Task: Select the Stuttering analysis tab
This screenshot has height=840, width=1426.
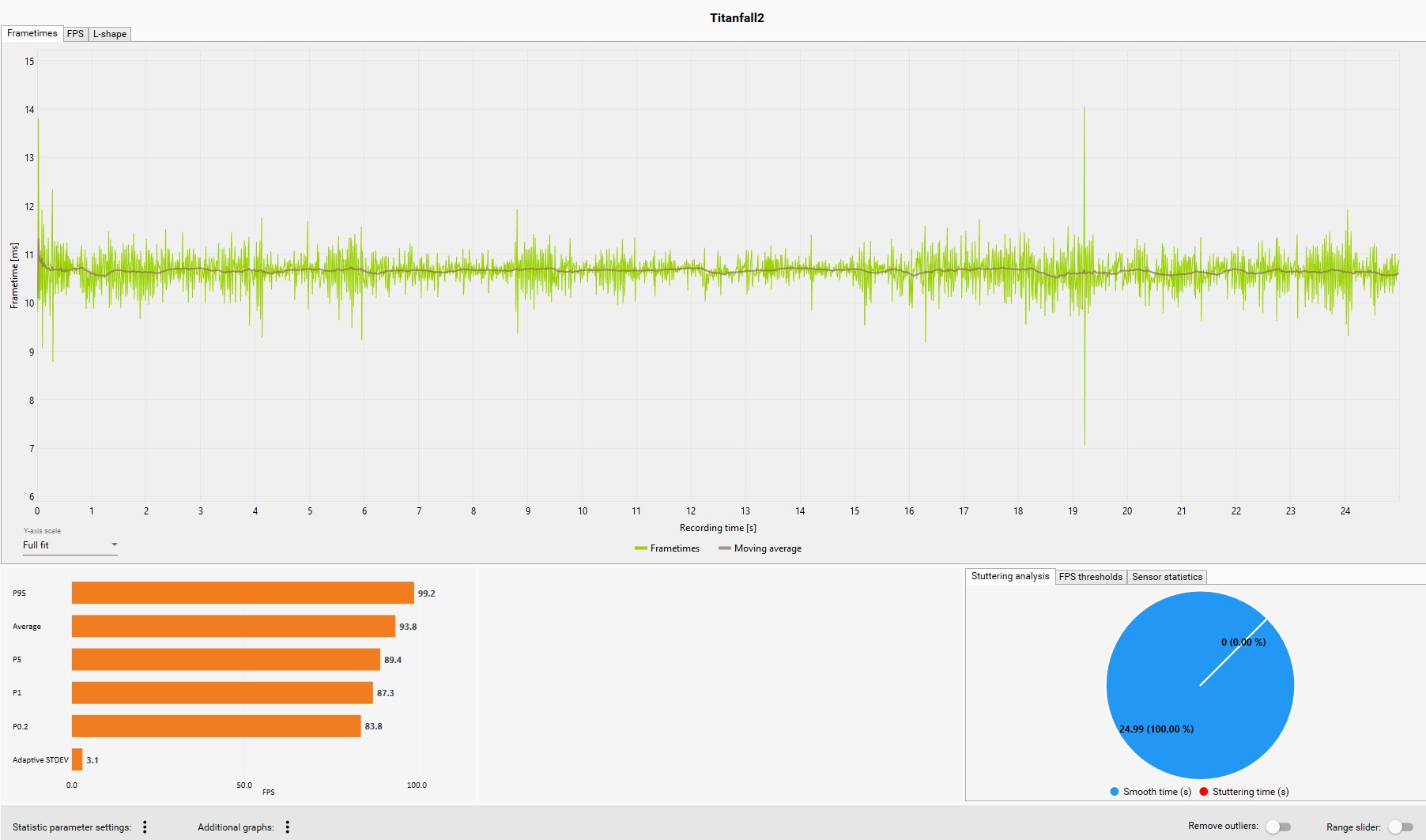Action: pos(1010,576)
